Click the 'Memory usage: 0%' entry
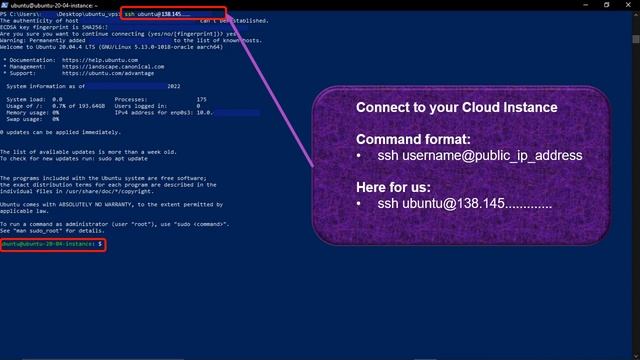The width and height of the screenshot is (640, 360). coord(33,112)
